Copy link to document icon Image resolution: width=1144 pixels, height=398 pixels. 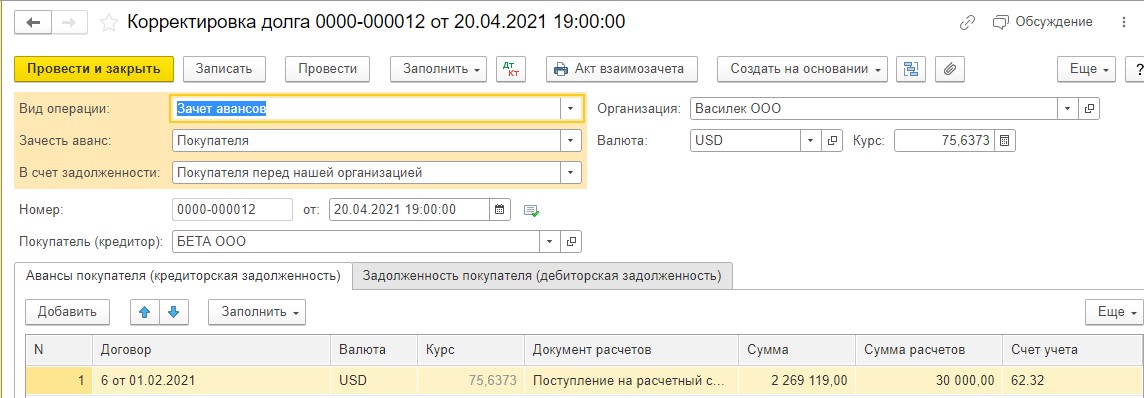pos(967,23)
